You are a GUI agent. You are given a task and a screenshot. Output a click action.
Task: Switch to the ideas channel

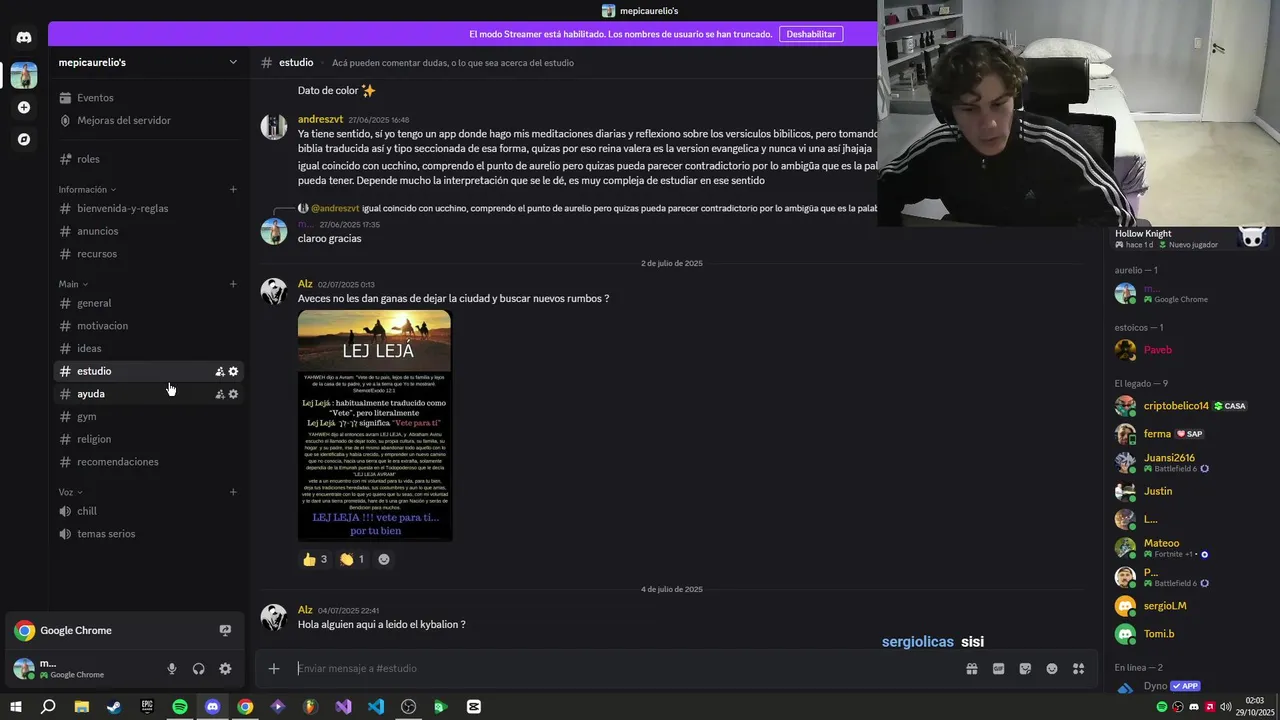[148, 348]
